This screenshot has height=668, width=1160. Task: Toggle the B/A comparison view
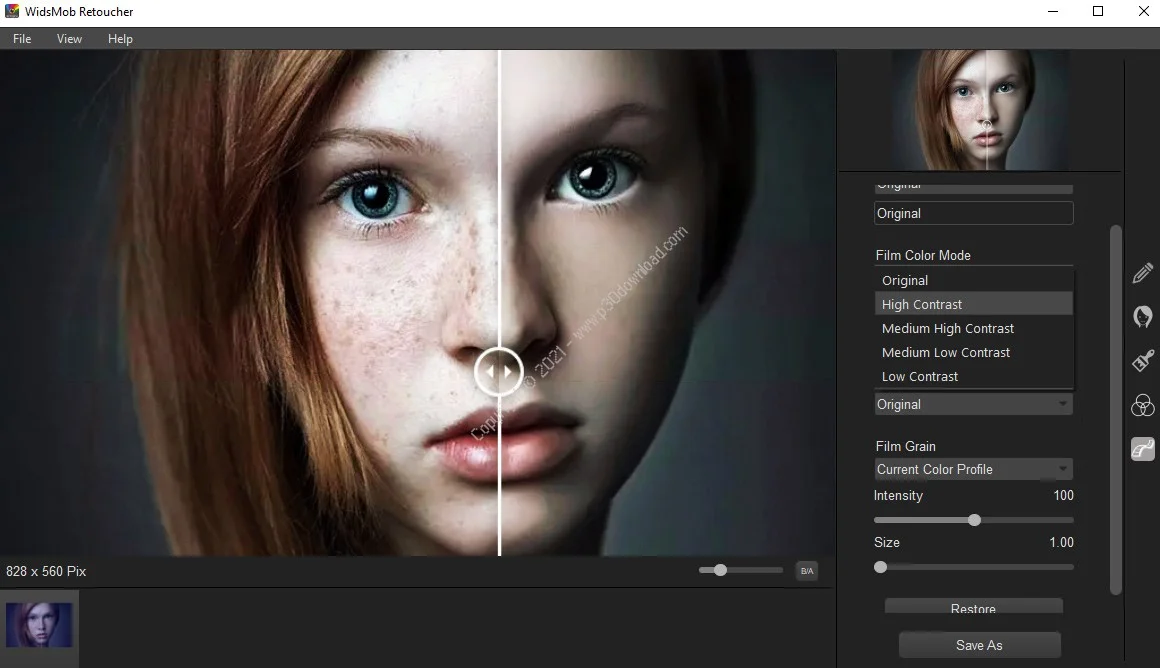[x=806, y=570]
